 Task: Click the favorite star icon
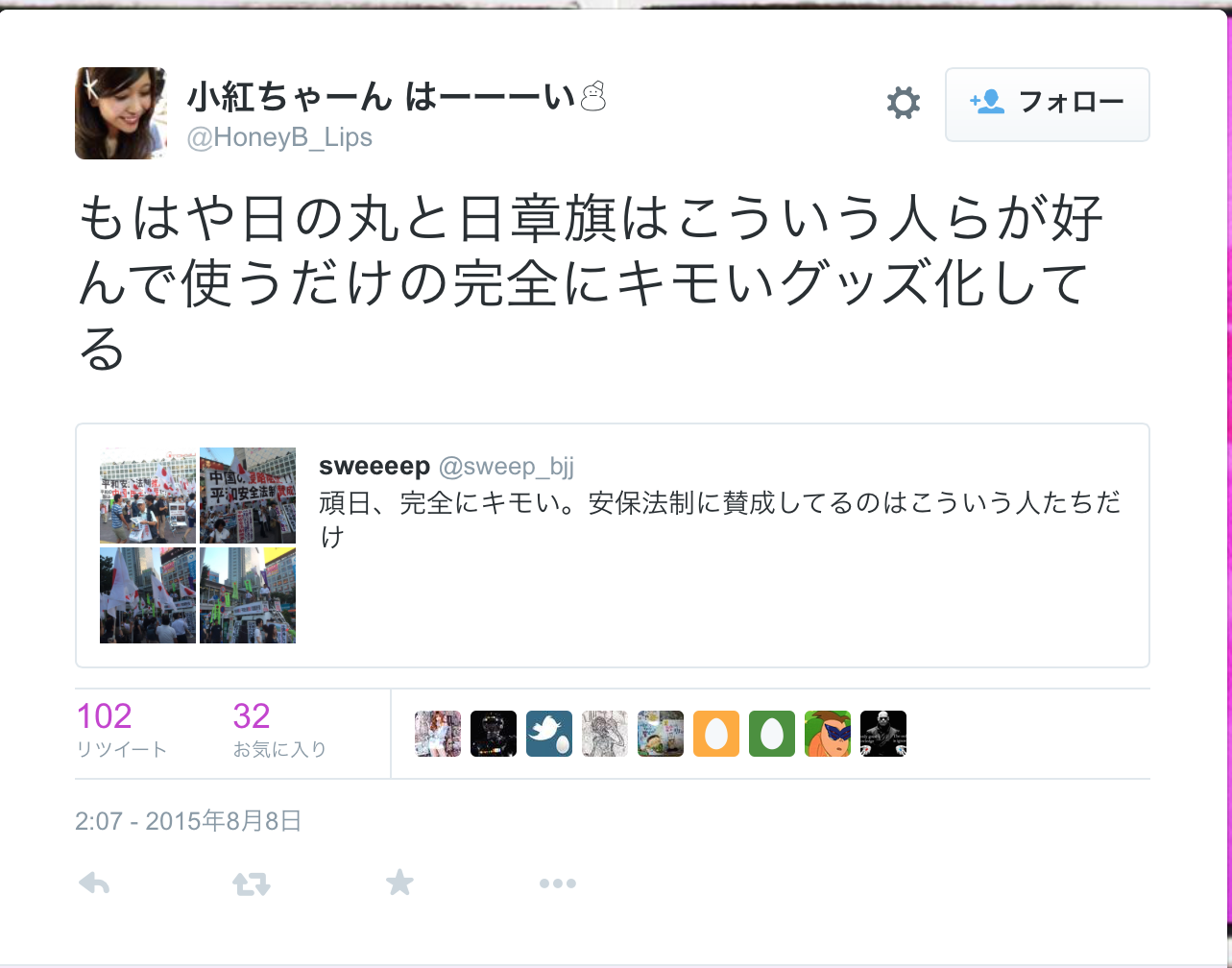[399, 883]
